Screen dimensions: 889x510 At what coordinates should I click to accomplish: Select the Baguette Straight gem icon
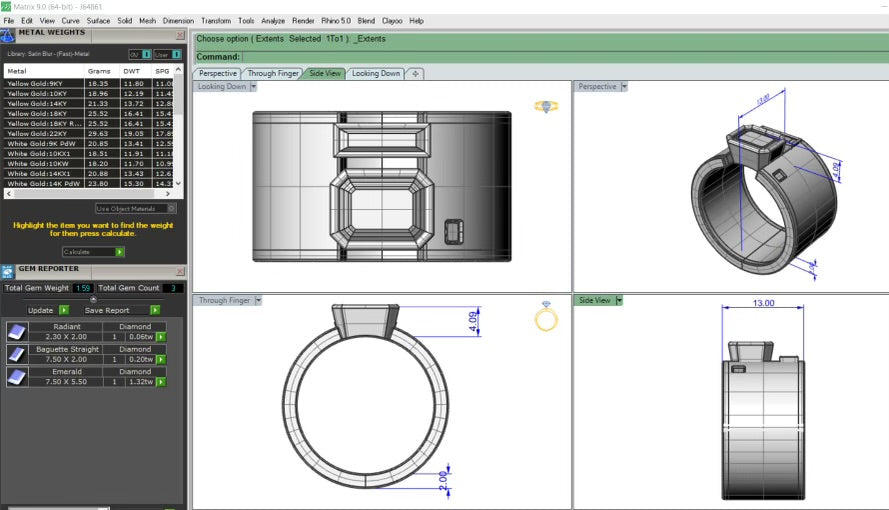pos(16,354)
